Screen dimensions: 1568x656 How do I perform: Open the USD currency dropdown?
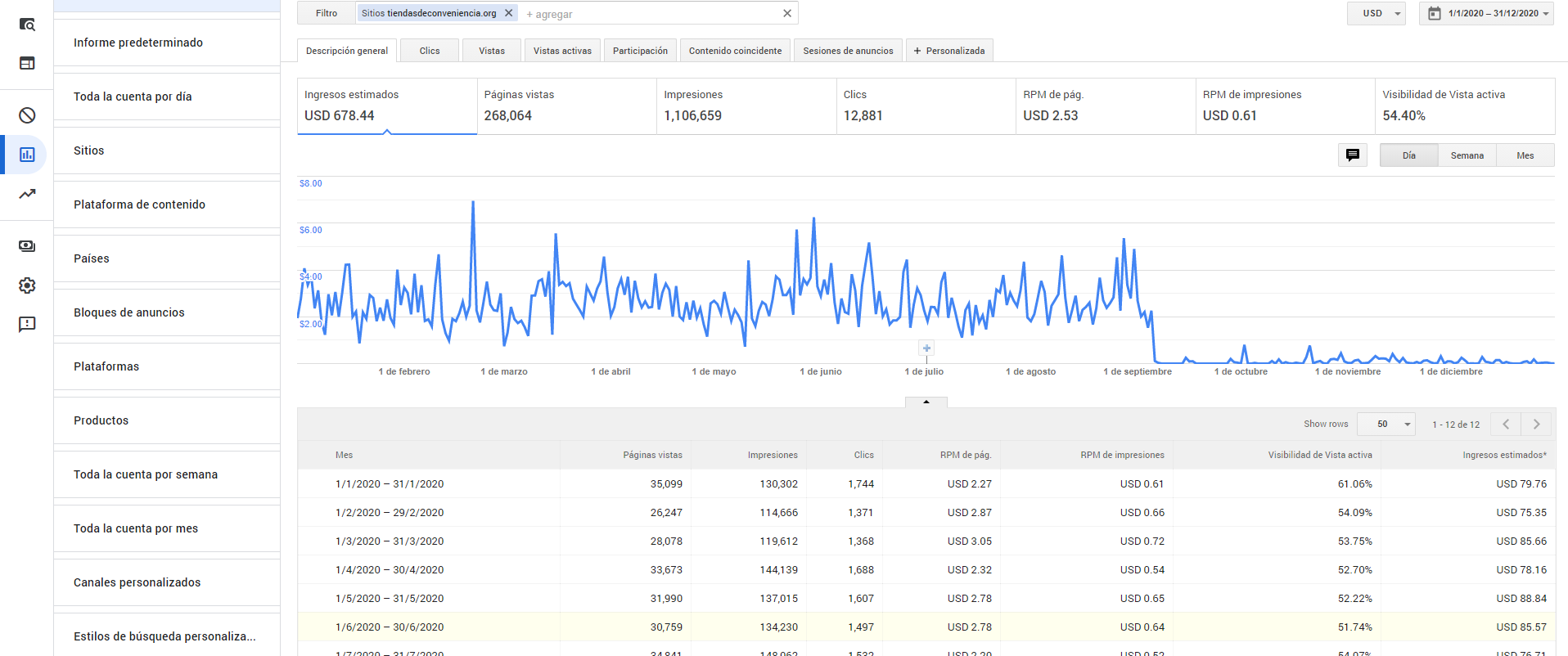tap(1377, 13)
